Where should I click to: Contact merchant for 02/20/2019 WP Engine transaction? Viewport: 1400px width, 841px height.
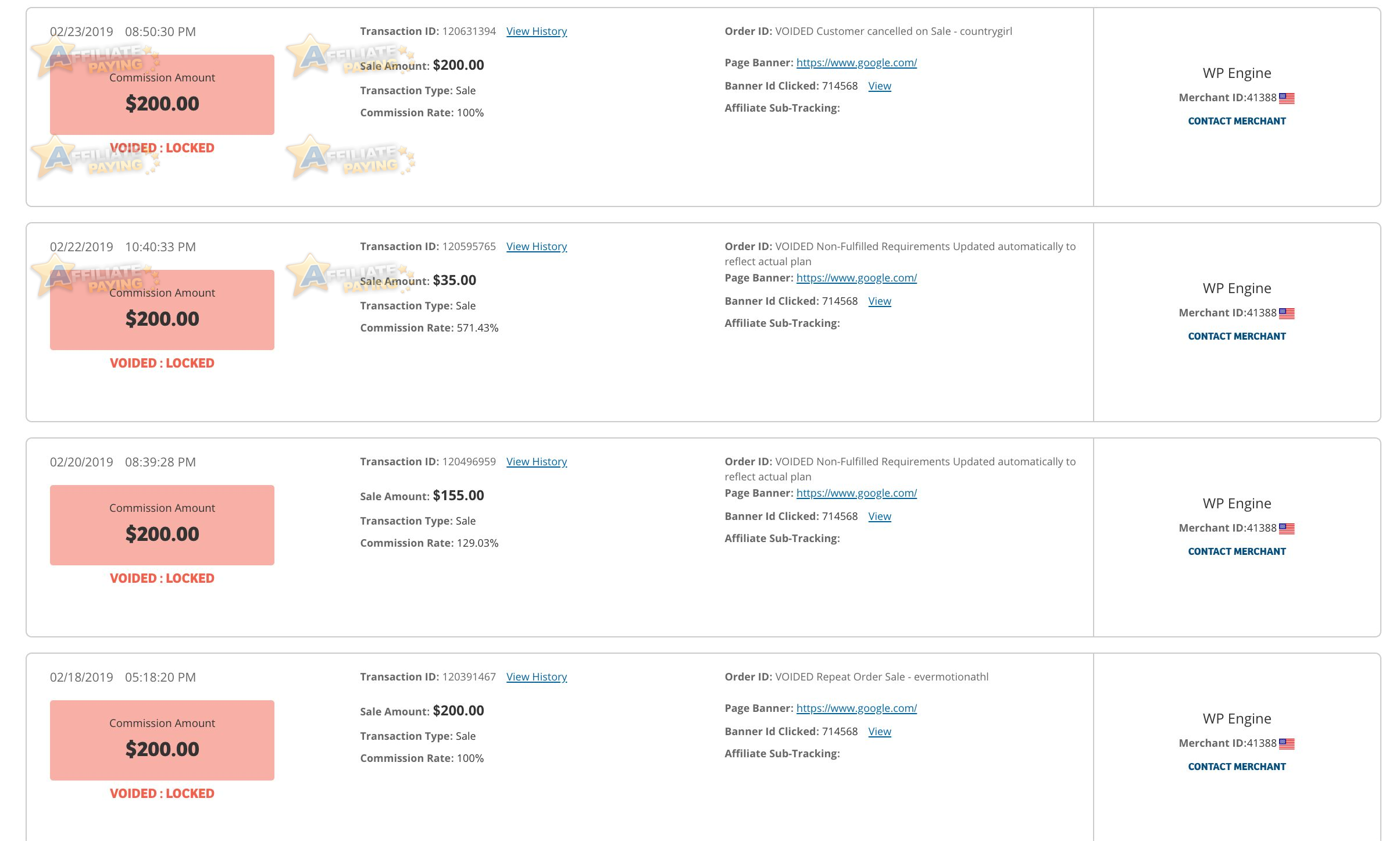(1237, 551)
